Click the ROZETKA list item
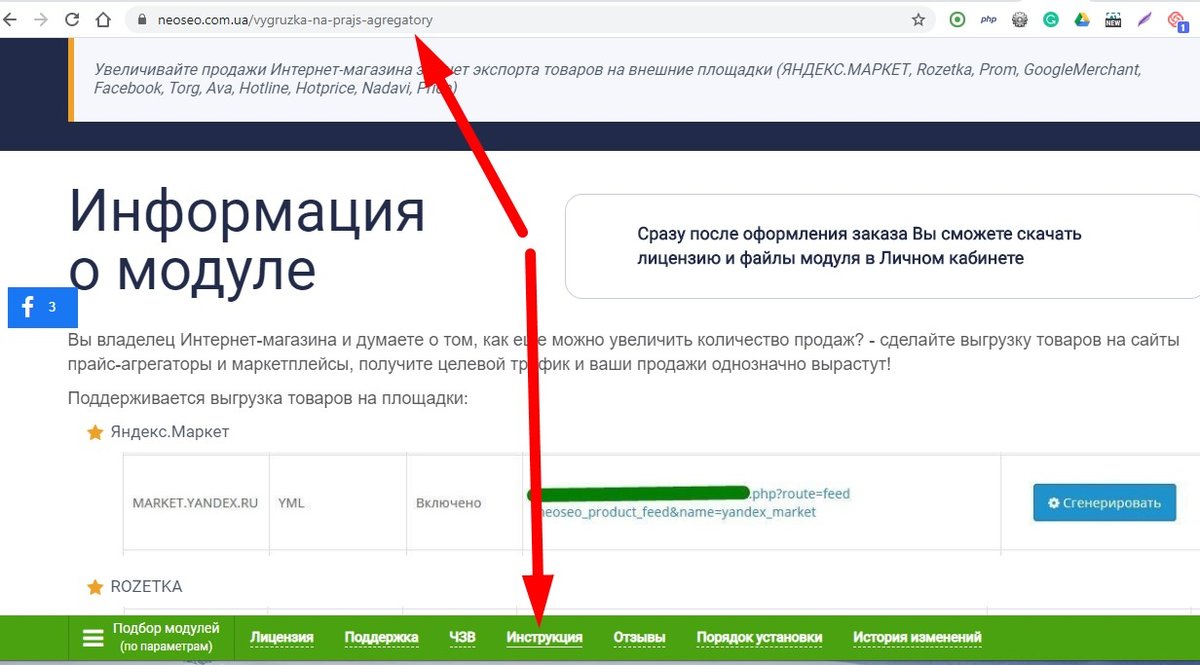Screen dimensions: 1200x665 146,586
